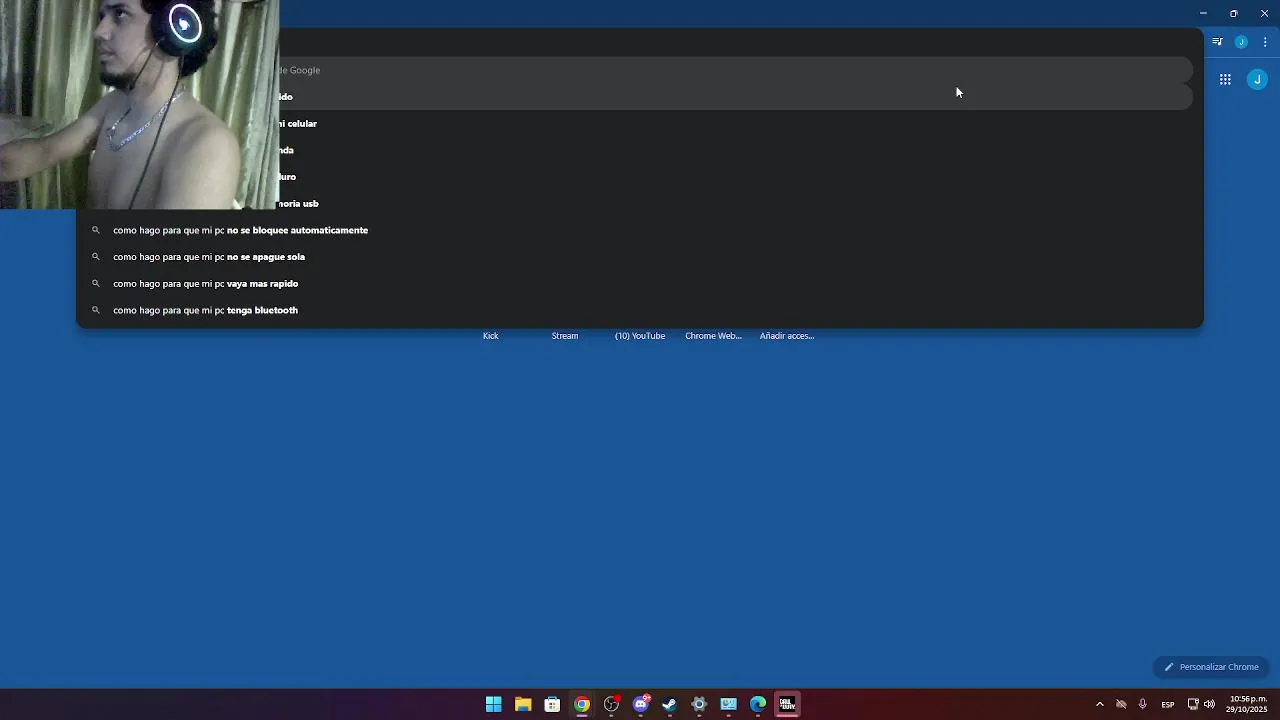Open the Google apps grid
This screenshot has height=720, width=1280.
coord(1225,79)
